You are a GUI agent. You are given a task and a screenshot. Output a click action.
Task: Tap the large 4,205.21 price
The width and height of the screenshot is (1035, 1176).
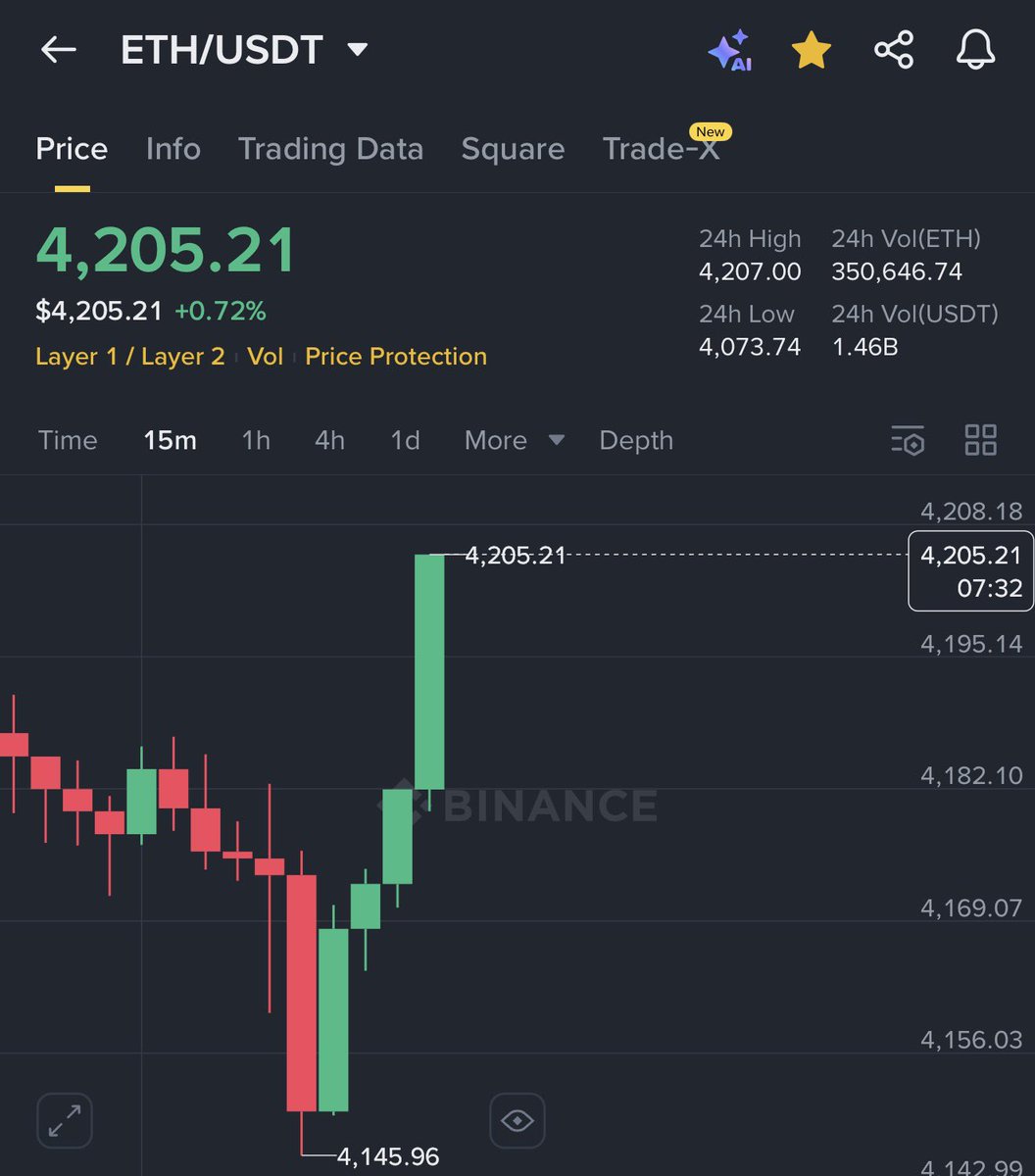click(x=166, y=250)
